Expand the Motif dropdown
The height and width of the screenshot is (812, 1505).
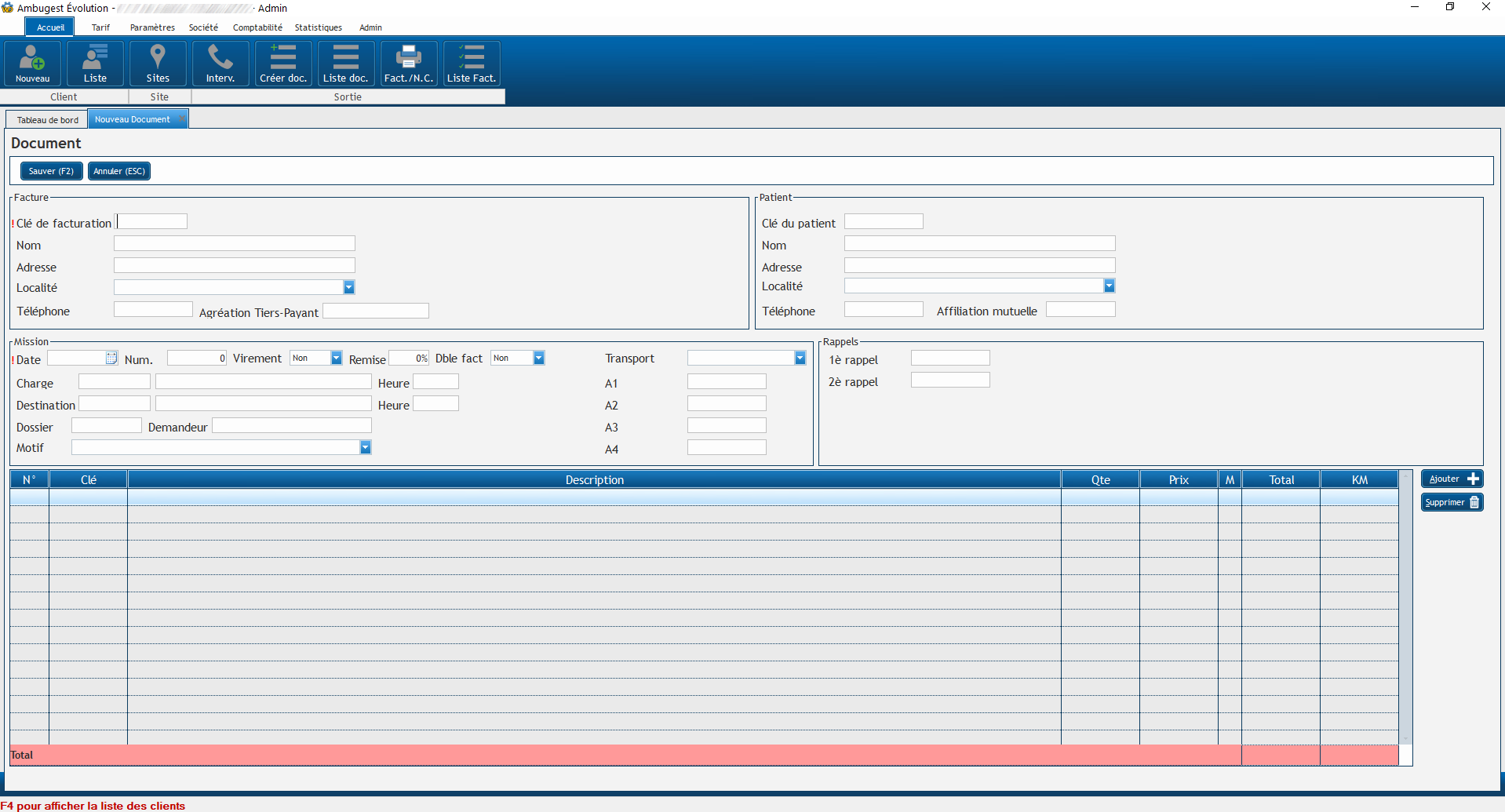pyautogui.click(x=366, y=447)
